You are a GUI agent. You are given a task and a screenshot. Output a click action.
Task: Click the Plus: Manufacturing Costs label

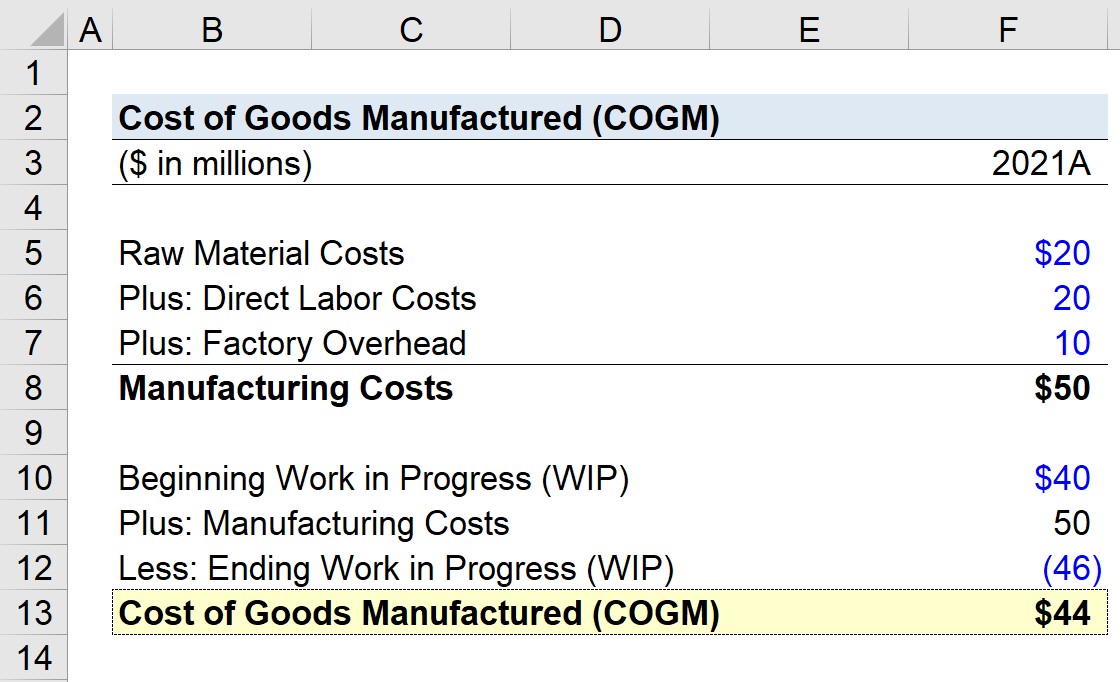[x=314, y=523]
